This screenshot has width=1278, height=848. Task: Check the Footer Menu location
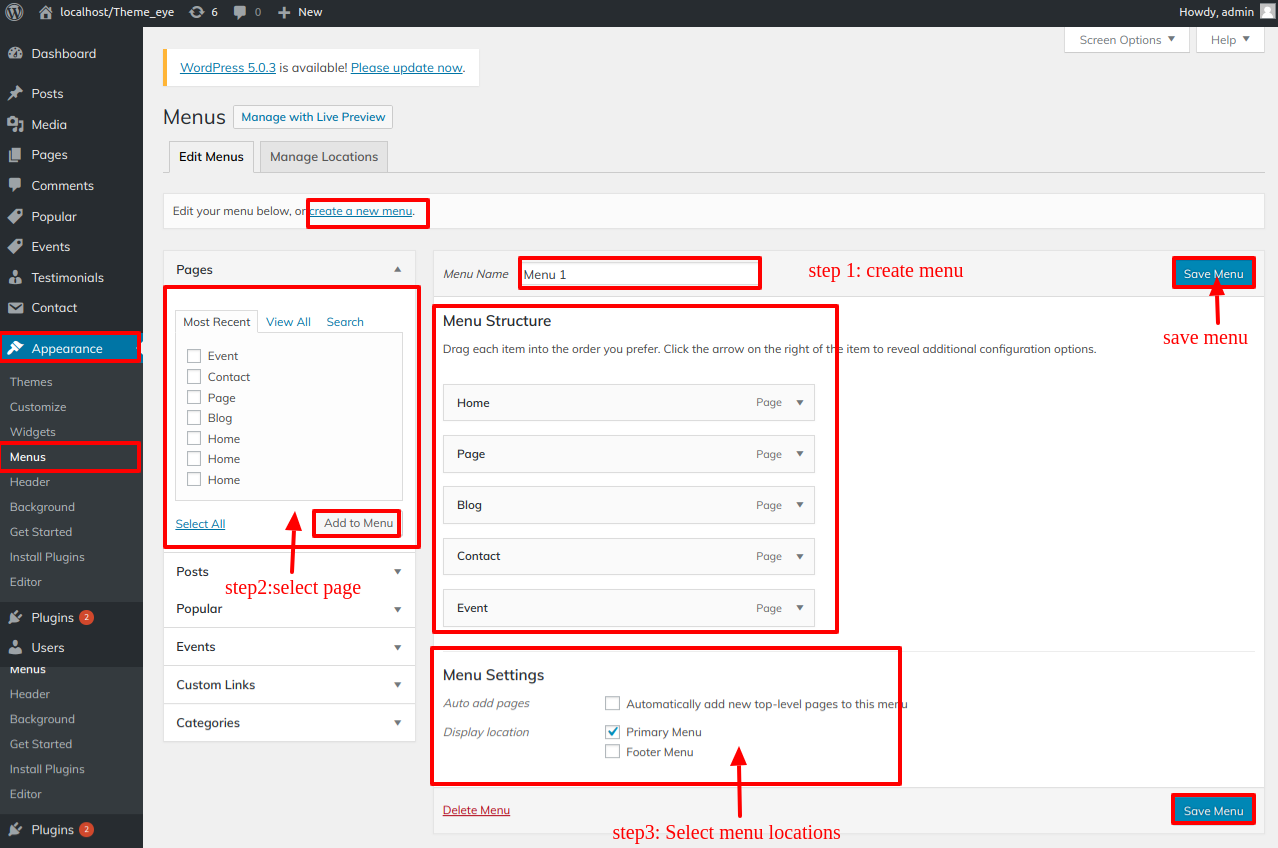coord(613,752)
